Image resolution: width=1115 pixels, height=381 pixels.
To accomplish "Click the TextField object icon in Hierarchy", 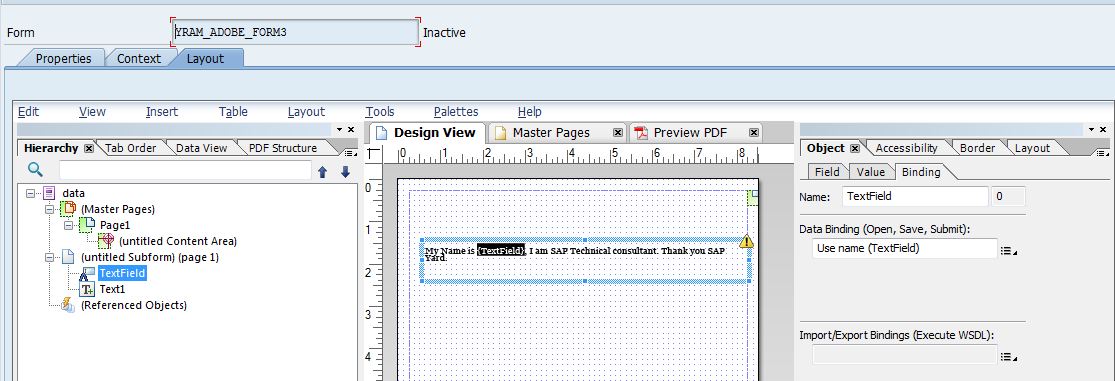I will pyautogui.click(x=87, y=274).
